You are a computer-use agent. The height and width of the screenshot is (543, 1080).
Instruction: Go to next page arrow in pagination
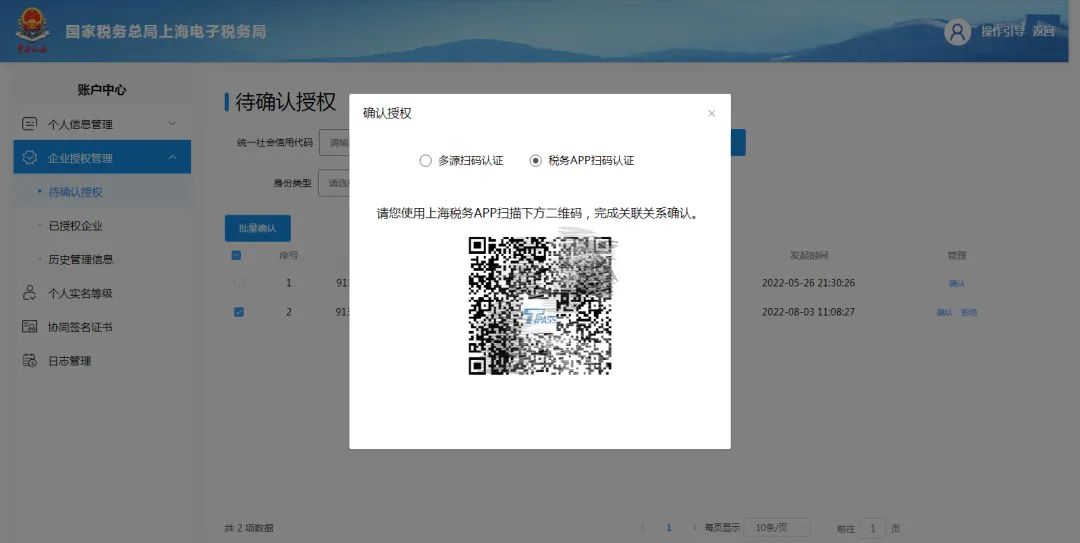pos(694,528)
